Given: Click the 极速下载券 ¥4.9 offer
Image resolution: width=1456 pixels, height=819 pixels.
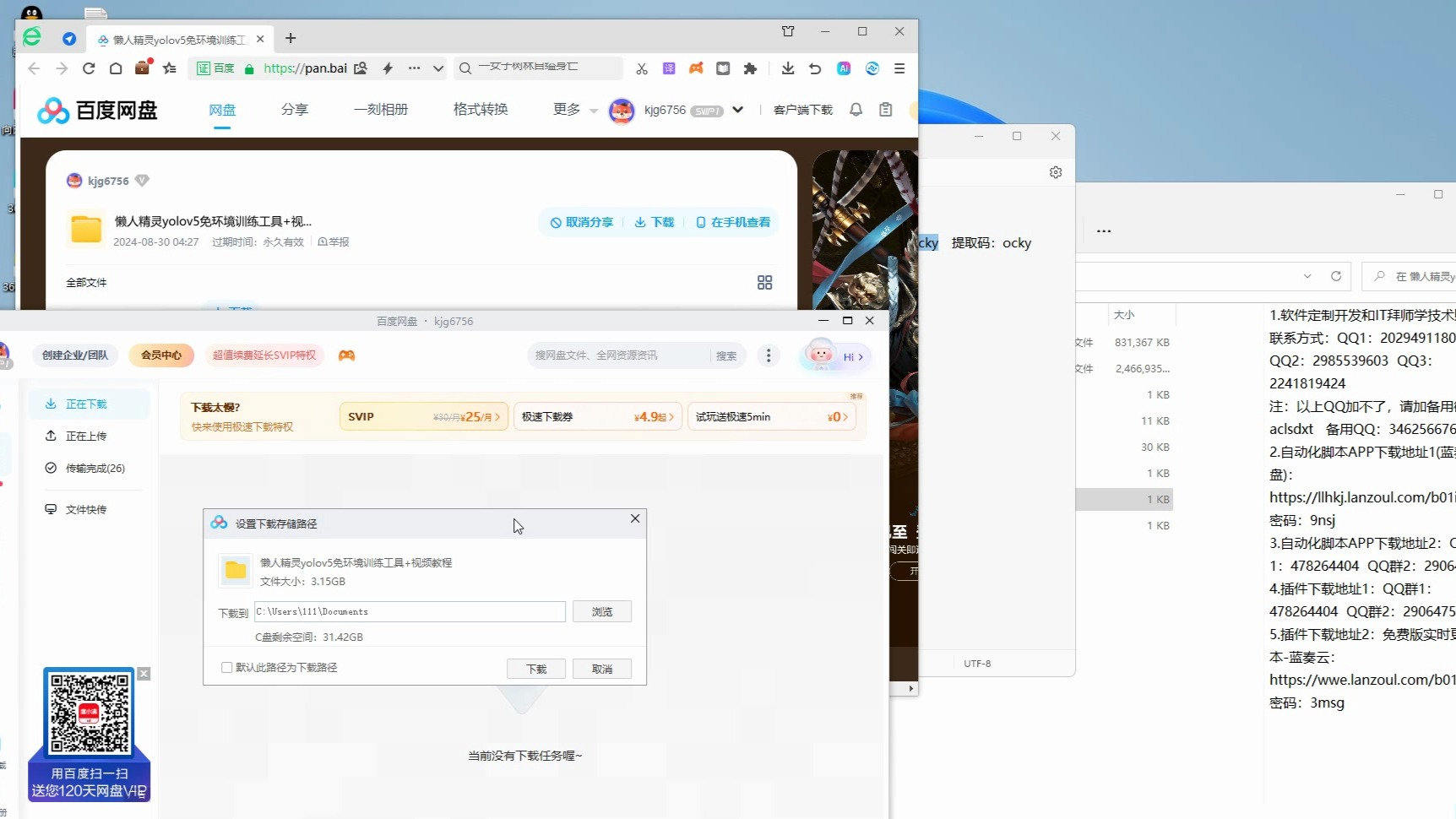Looking at the screenshot, I should 598,417.
